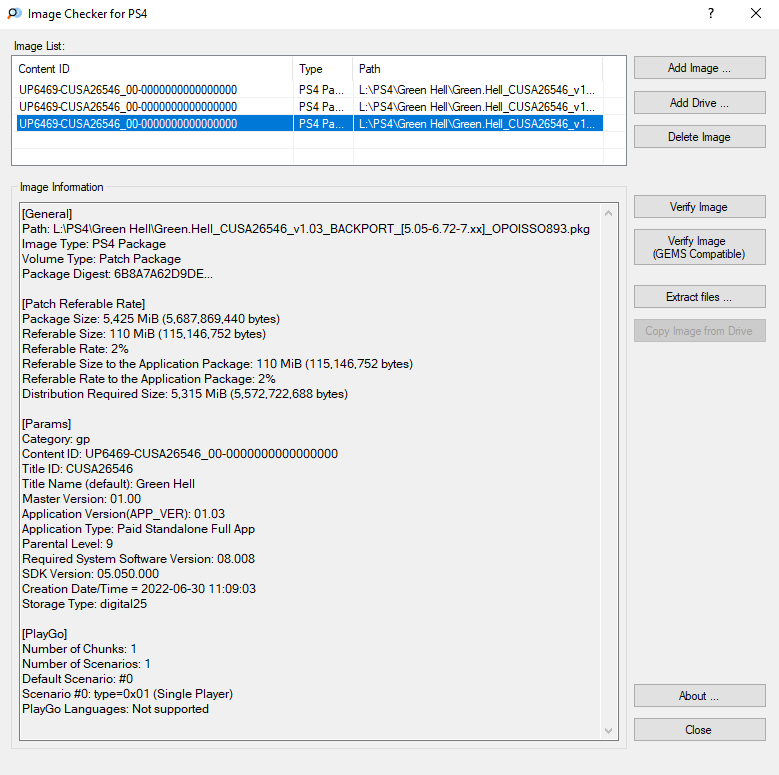Click the Number of Scenarios: 1 line
This screenshot has height=775, width=779.
tap(86, 664)
